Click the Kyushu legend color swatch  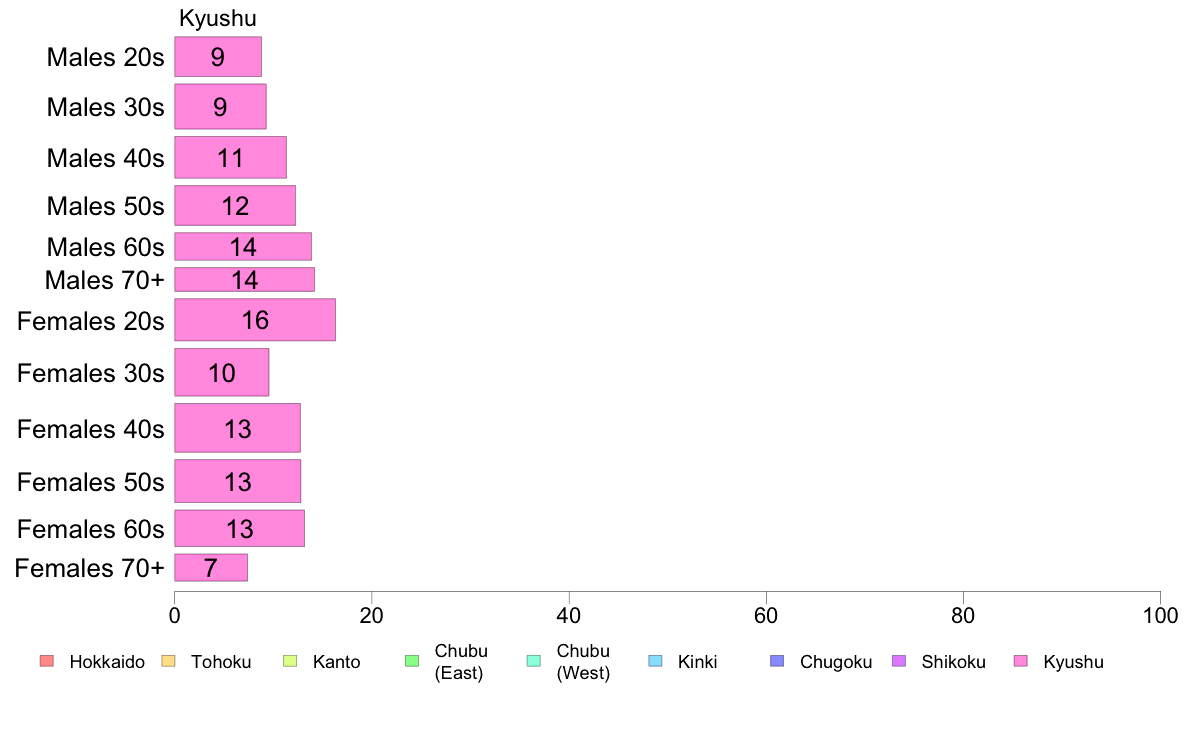pyautogui.click(x=1021, y=661)
